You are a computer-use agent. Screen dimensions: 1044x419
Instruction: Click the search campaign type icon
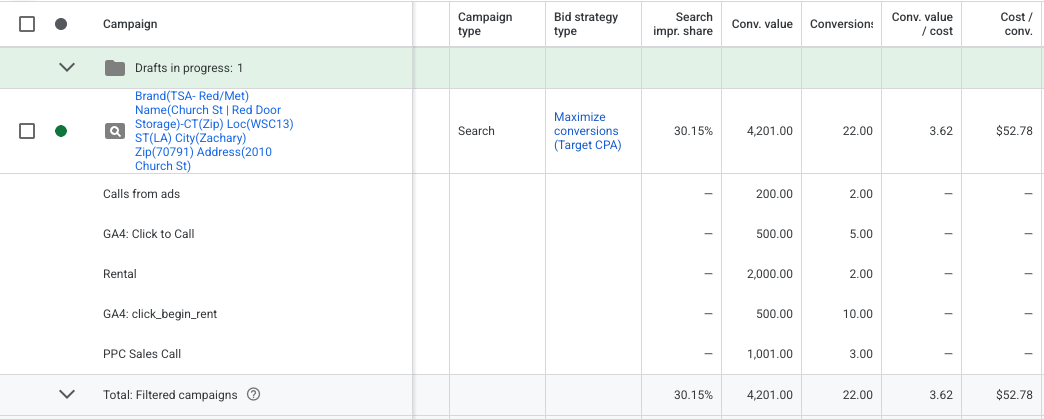click(115, 131)
